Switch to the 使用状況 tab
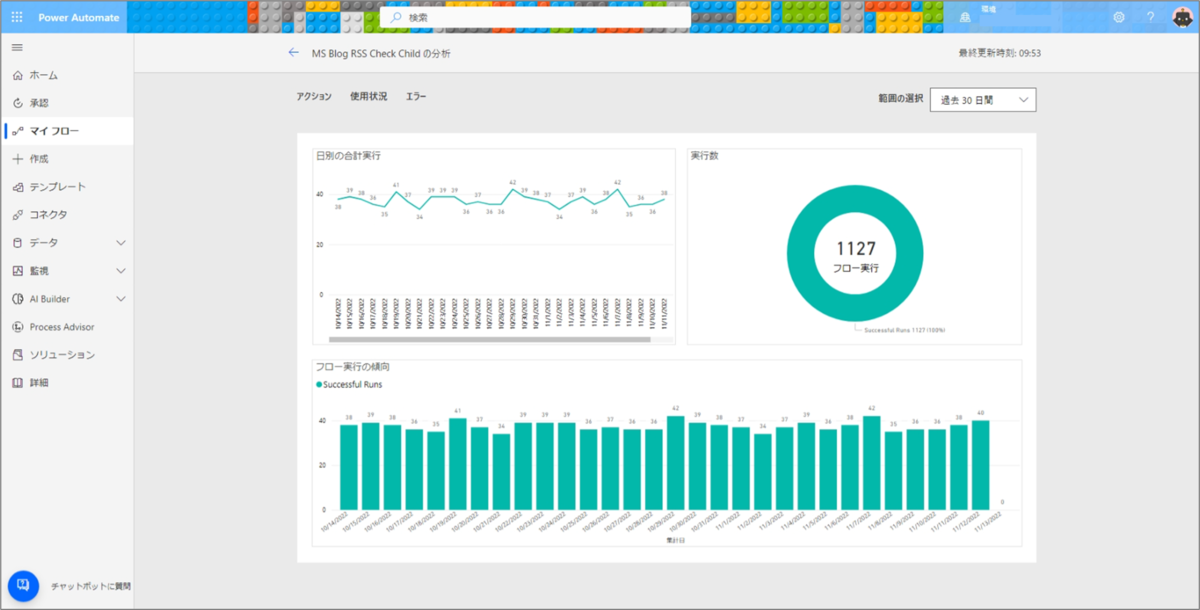The image size is (1200, 610). (x=368, y=97)
